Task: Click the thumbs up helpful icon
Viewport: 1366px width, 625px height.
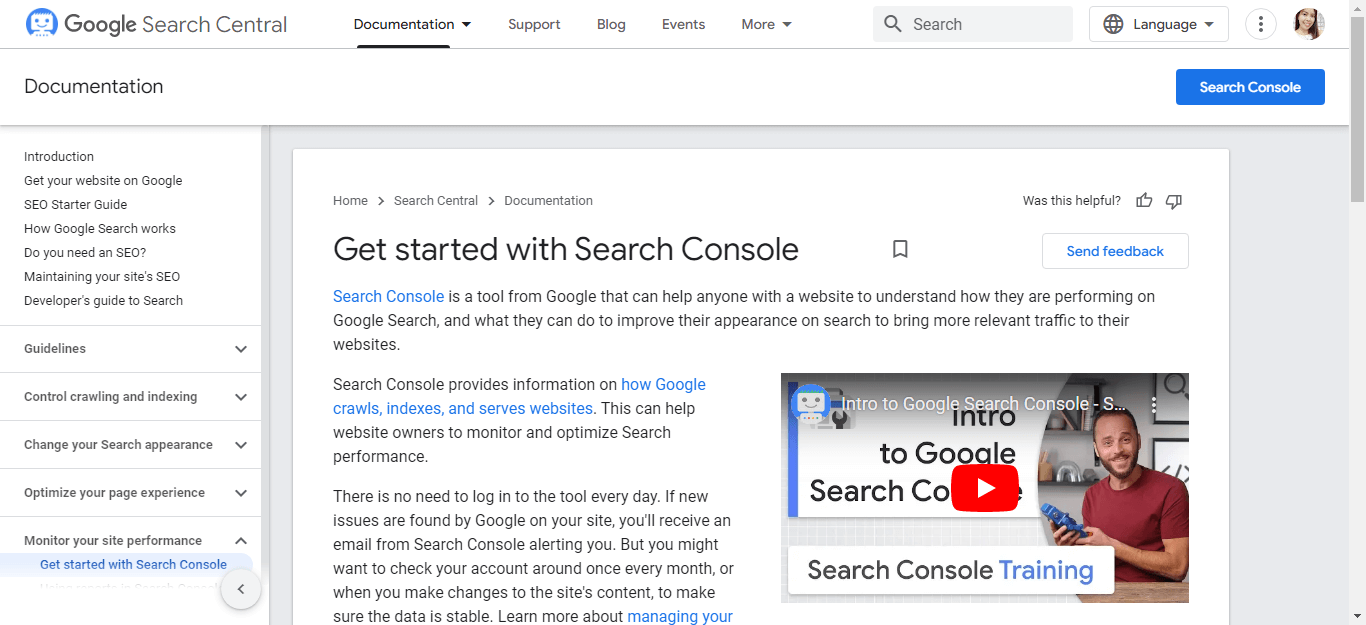Action: (1144, 201)
